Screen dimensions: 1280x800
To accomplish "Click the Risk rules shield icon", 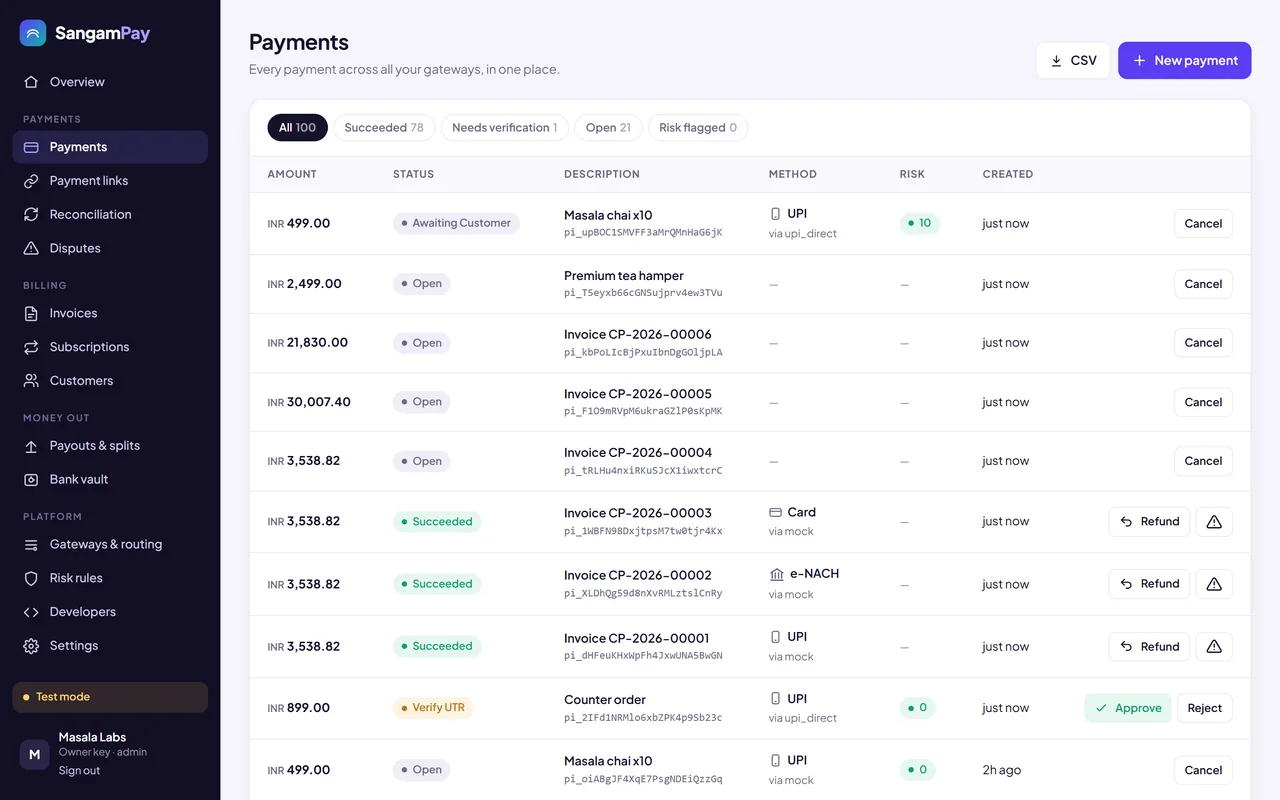I will click(x=31, y=579).
